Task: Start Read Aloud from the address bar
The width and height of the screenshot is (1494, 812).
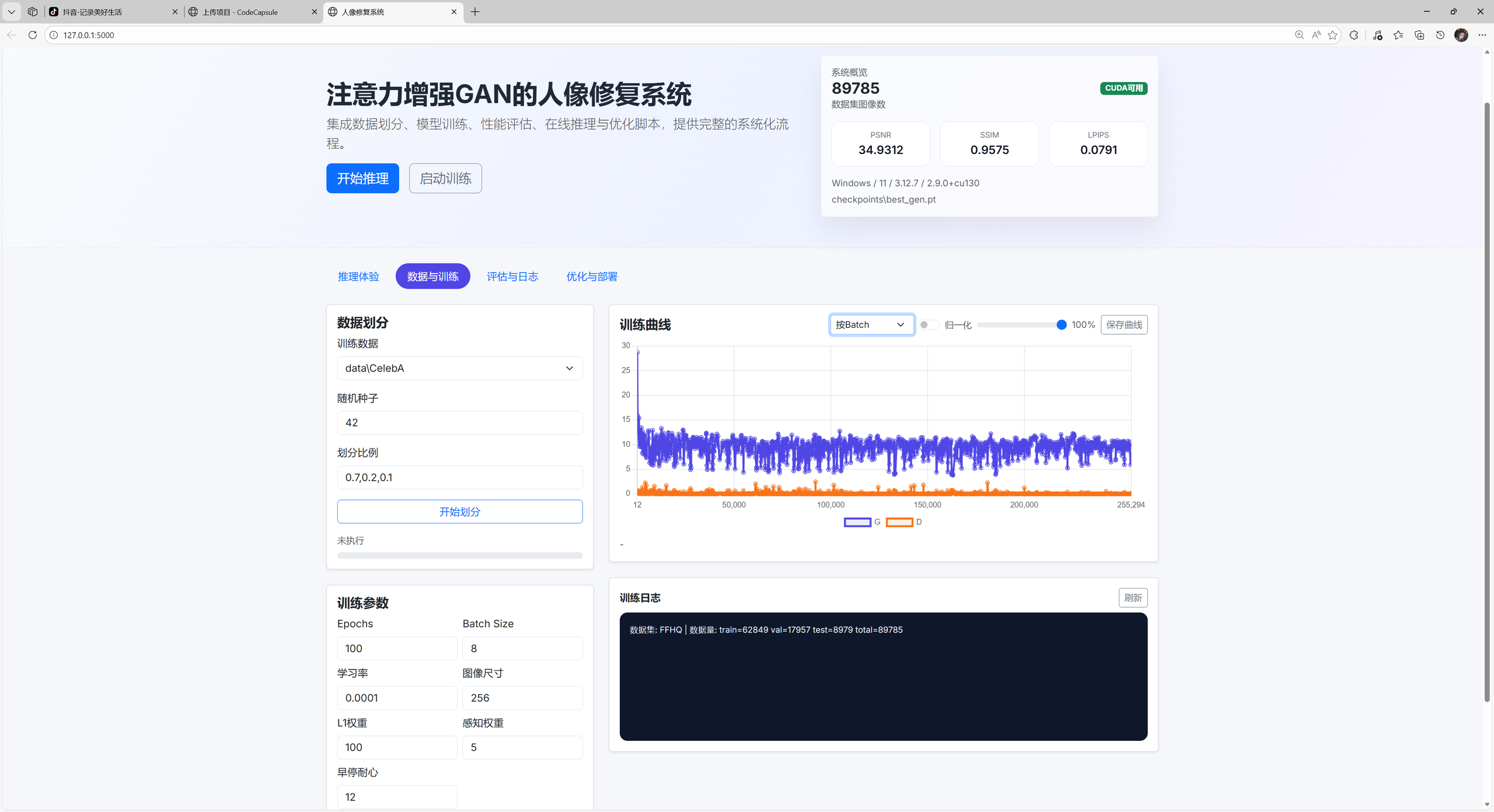Action: click(x=1315, y=35)
